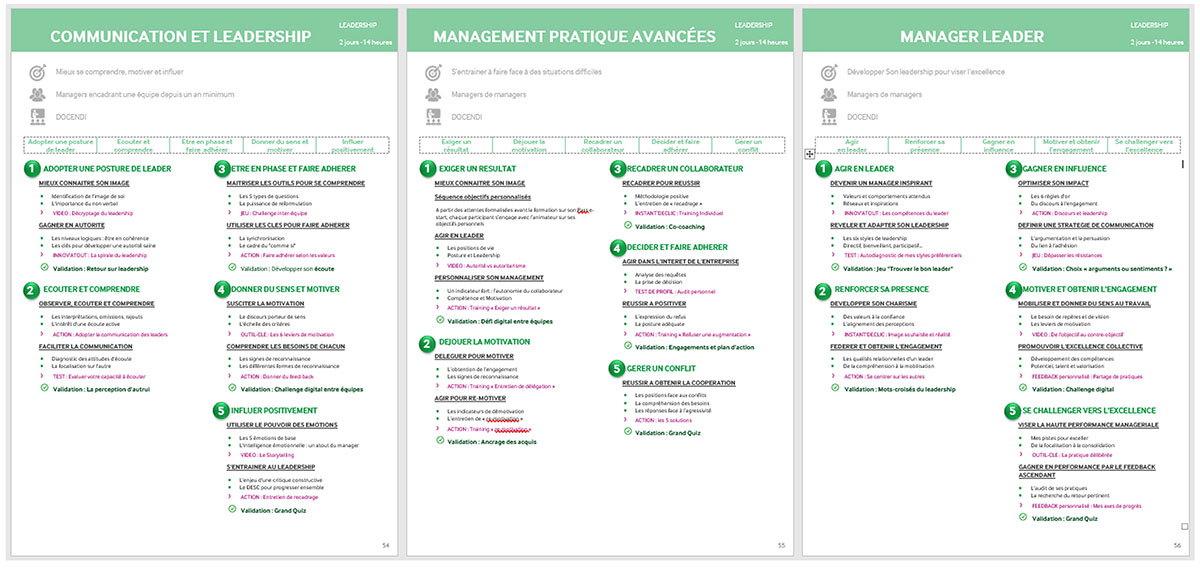
Task: Select the 'Ecouter et comprendre' cell in the overview table
Action: (x=134, y=146)
